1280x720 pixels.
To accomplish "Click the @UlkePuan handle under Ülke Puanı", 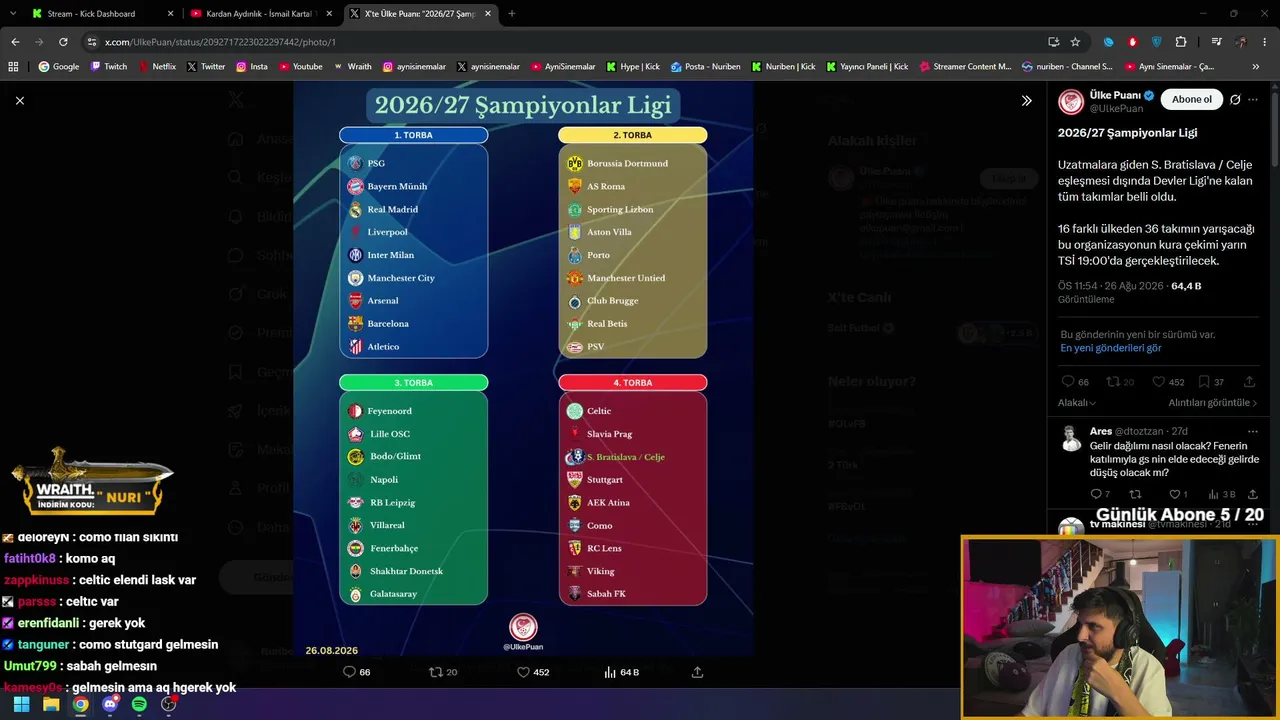I will (1116, 108).
